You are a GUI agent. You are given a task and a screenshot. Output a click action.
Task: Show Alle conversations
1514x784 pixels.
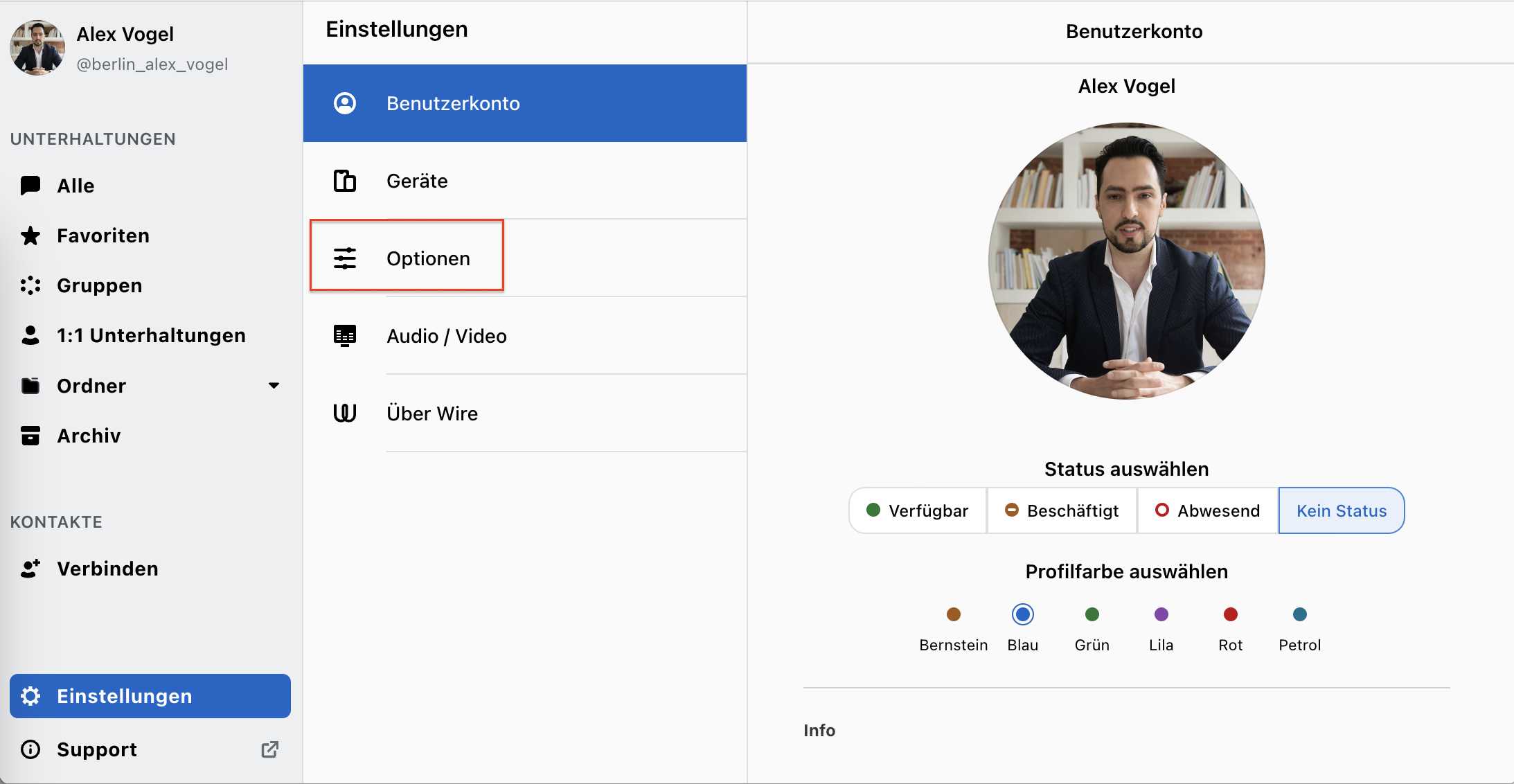(x=150, y=186)
